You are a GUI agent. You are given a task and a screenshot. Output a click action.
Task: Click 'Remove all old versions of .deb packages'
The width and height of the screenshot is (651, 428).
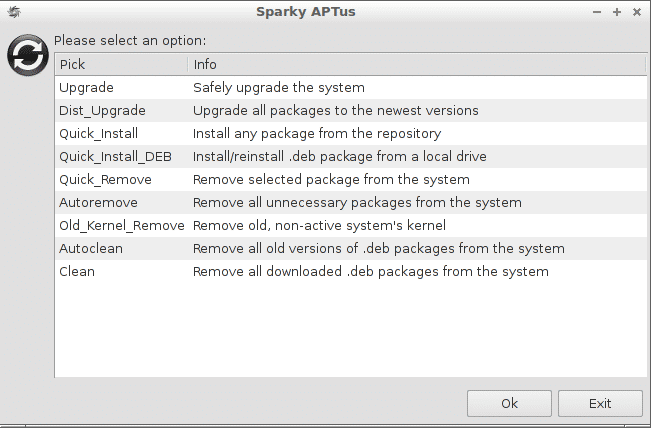[x=324, y=248]
